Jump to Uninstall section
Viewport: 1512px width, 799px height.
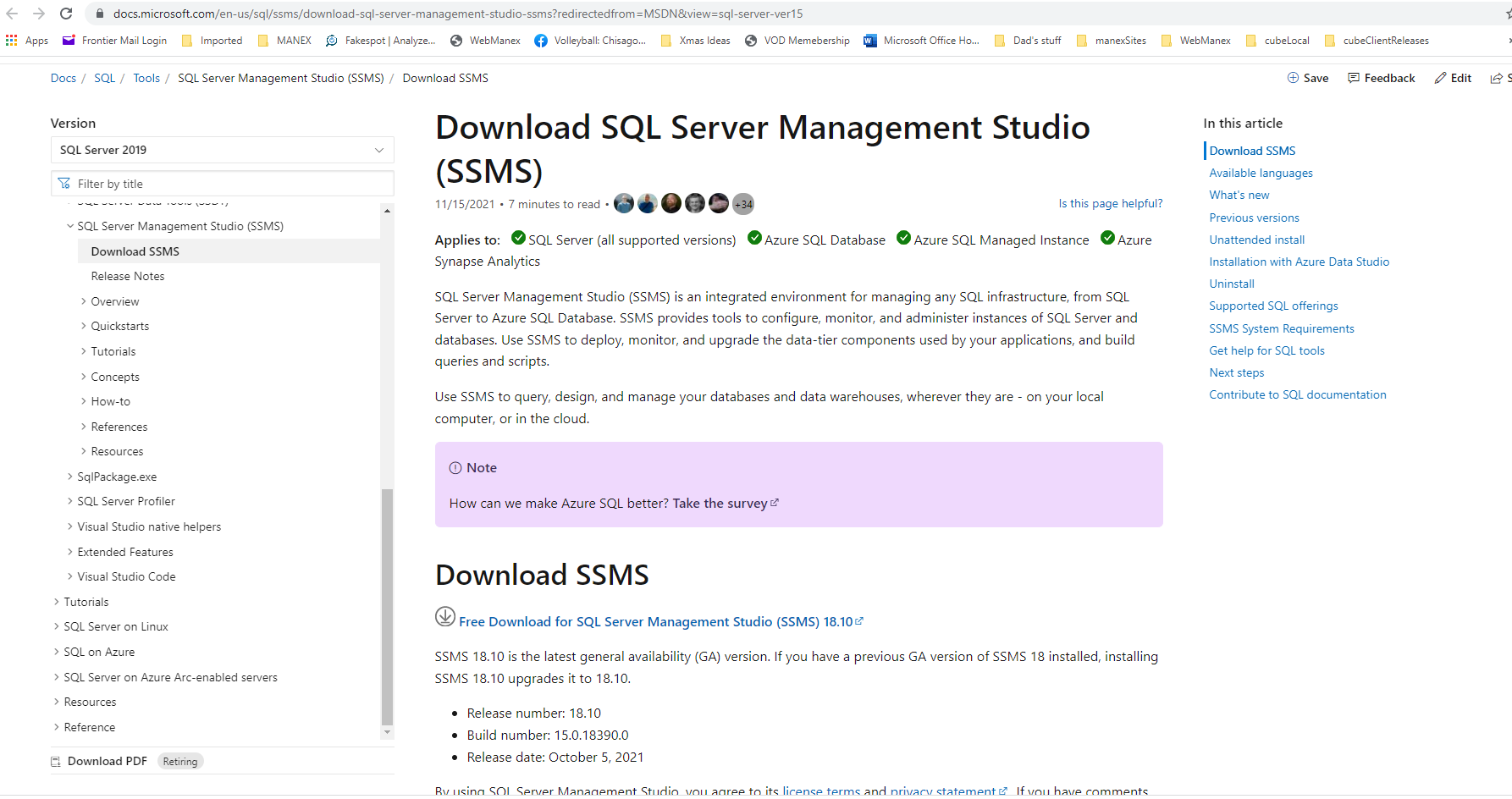point(1232,284)
